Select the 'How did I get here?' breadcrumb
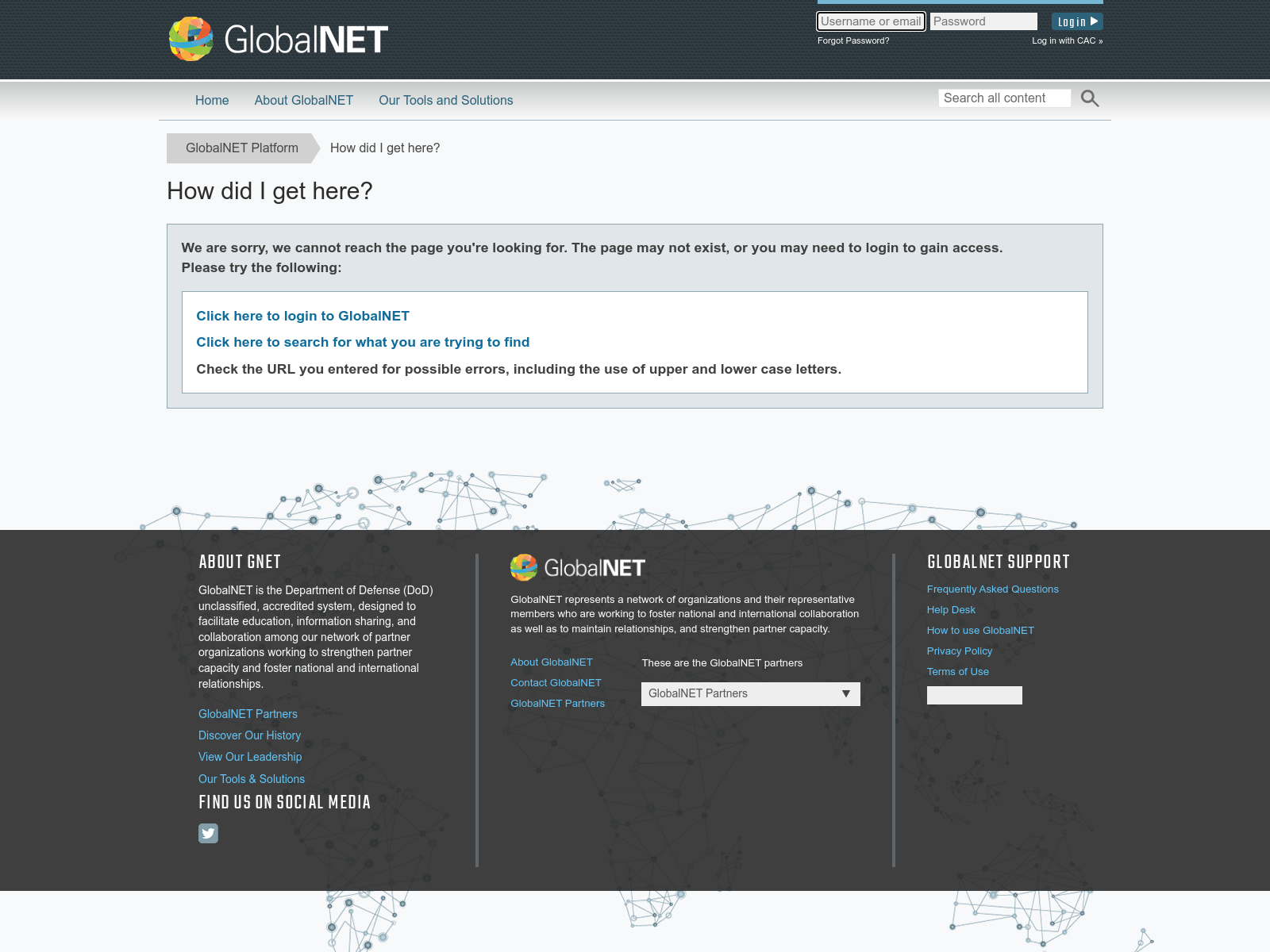Viewport: 1270px width, 952px height. point(385,148)
